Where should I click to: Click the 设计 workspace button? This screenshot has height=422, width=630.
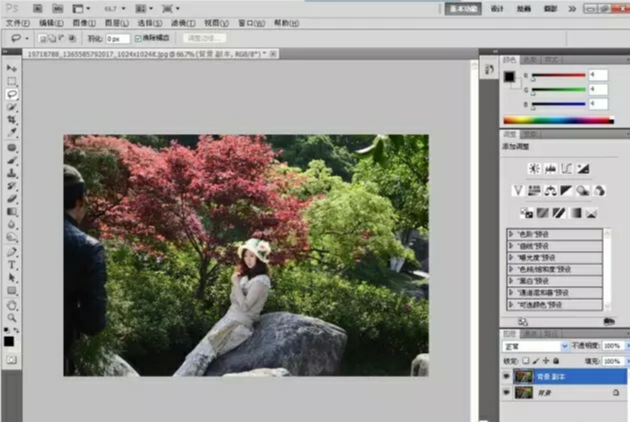click(497, 8)
